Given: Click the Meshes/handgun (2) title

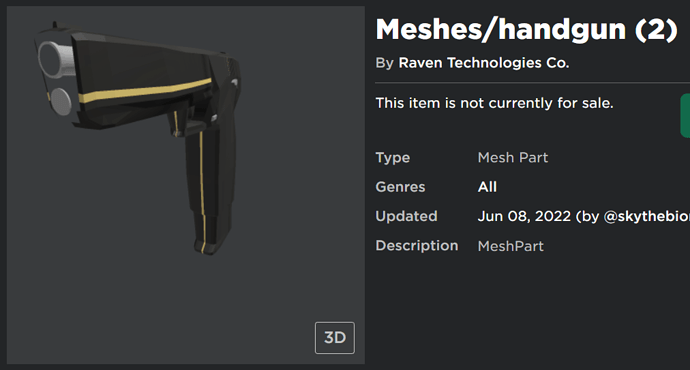Looking at the screenshot, I should [x=527, y=30].
